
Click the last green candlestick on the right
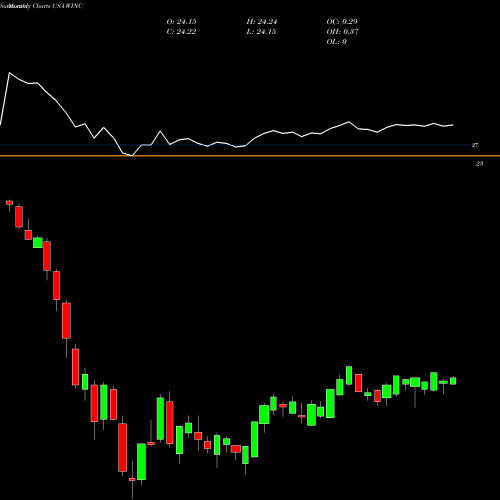pos(453,381)
